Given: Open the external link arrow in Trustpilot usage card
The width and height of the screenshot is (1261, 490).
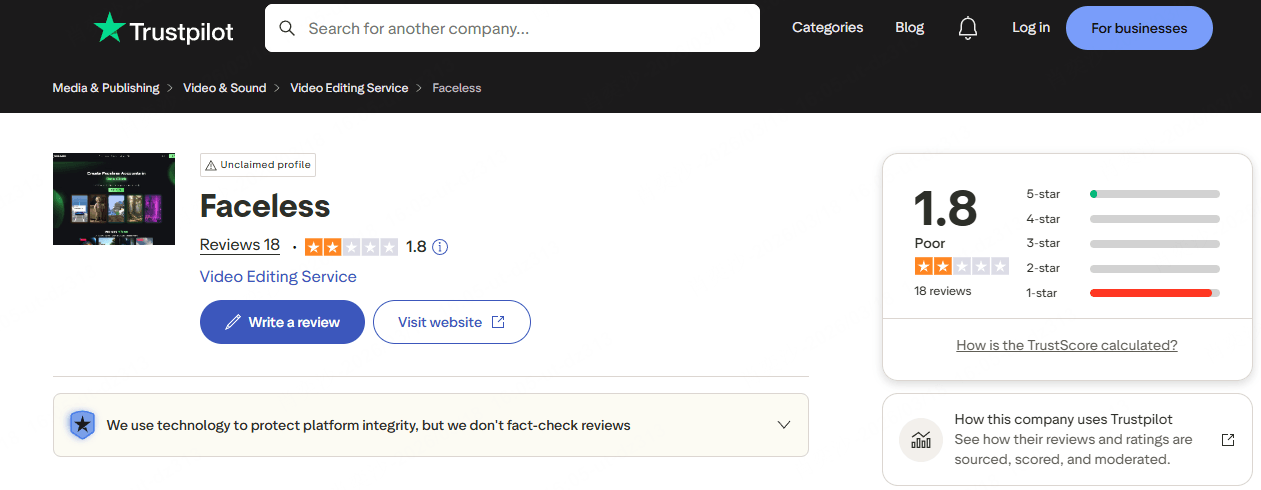Looking at the screenshot, I should 1228,440.
